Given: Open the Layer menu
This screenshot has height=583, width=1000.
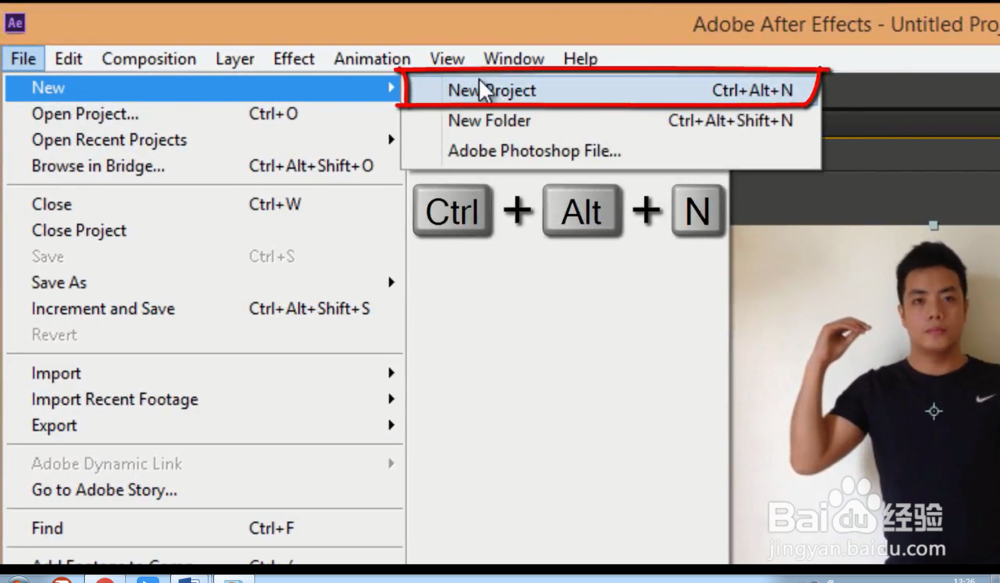Looking at the screenshot, I should coord(235,59).
